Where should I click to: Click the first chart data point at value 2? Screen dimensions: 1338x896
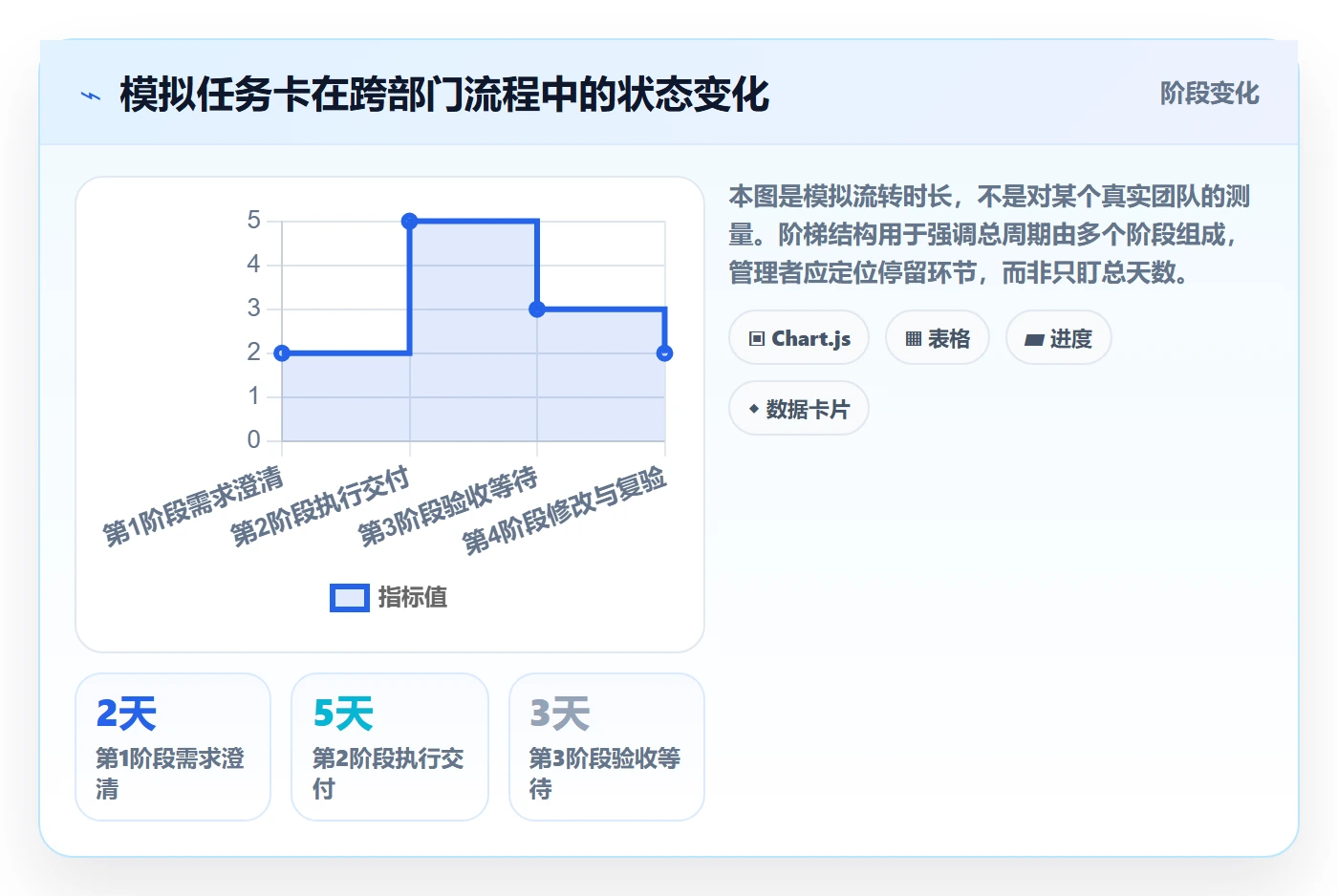tap(282, 353)
